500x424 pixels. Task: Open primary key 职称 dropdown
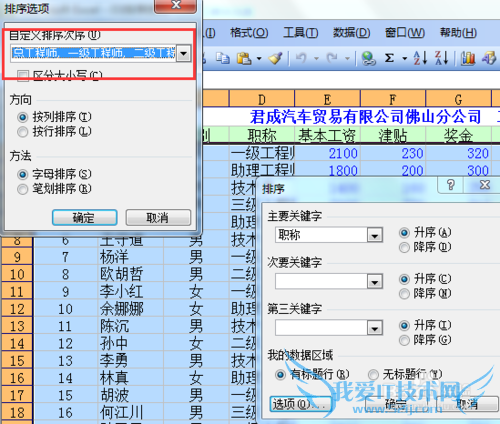click(375, 235)
